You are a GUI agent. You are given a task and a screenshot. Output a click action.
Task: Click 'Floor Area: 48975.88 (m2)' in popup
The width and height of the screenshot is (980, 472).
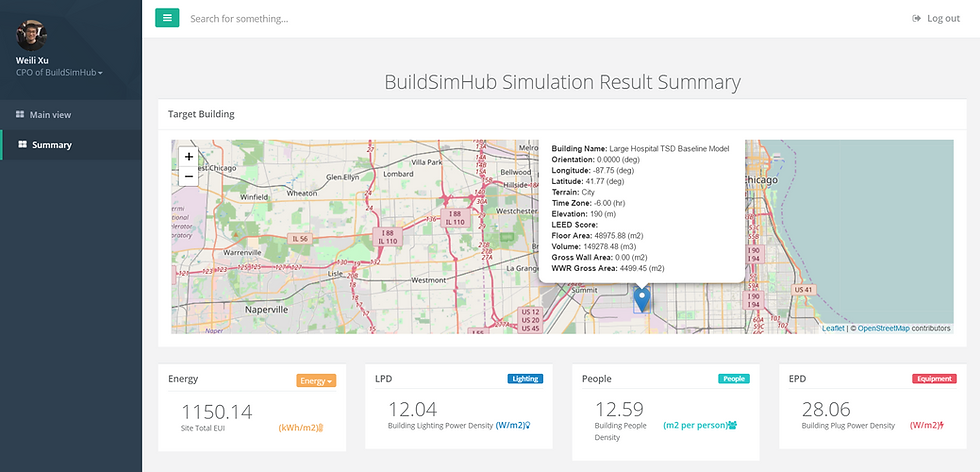pyautogui.click(x=598, y=235)
